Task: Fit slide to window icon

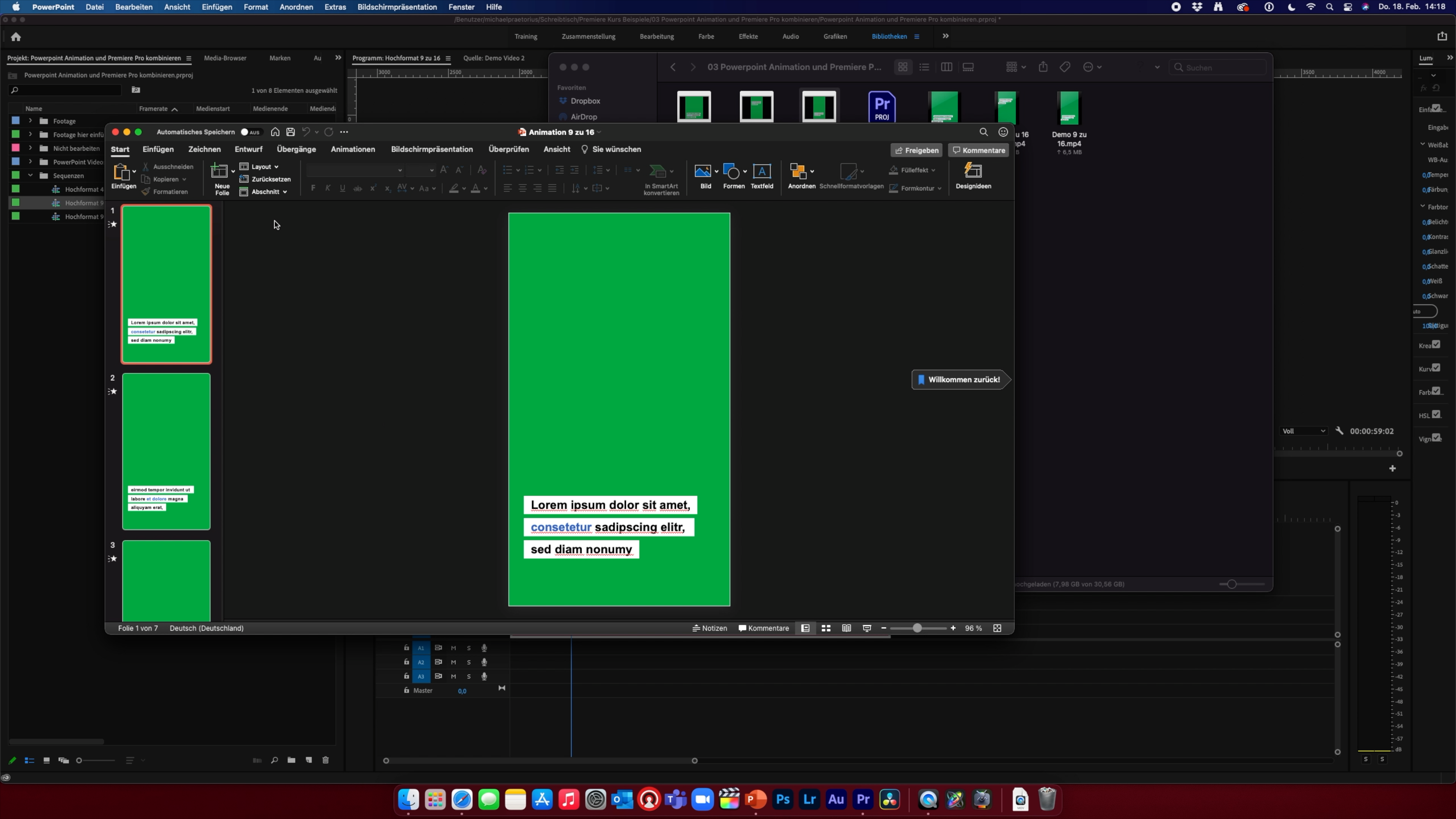Action: pos(997,628)
